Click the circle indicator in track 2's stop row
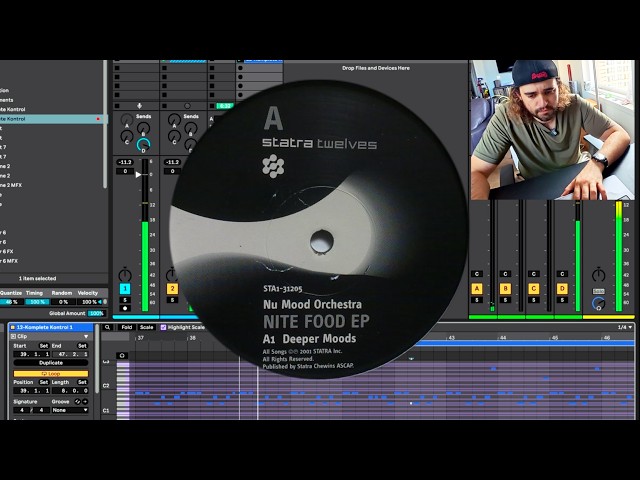Screen dimensions: 640x480 pos(187,106)
